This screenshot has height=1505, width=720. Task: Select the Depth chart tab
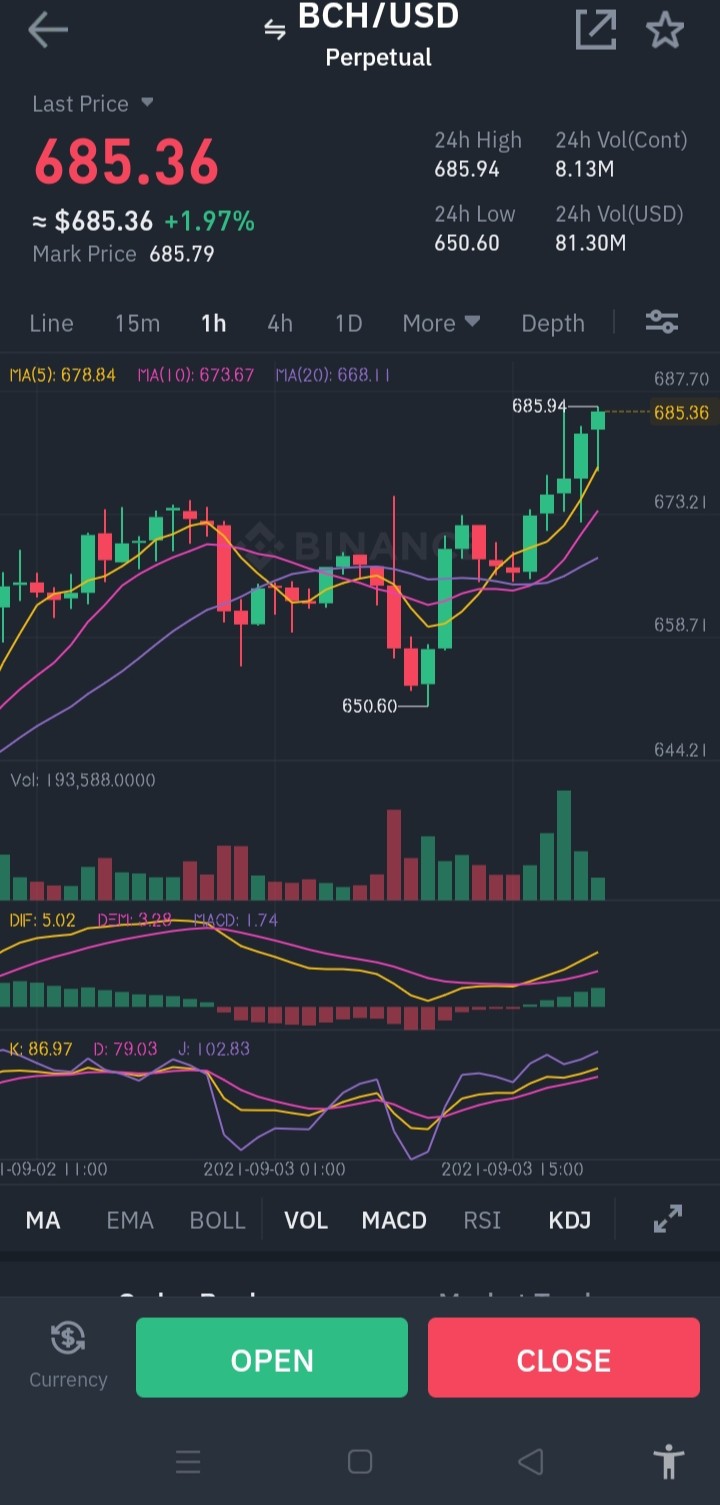pos(553,323)
